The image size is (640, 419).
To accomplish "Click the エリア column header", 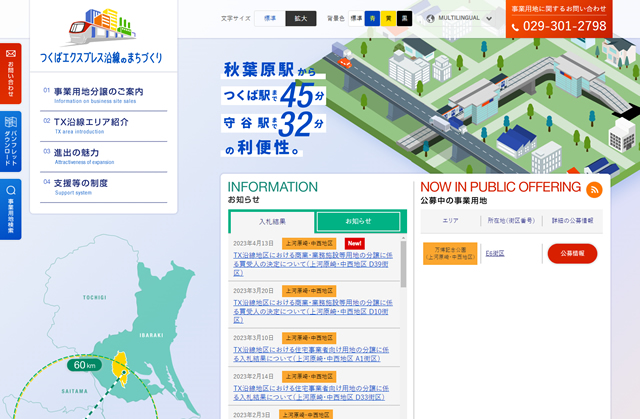I will 450,221.
